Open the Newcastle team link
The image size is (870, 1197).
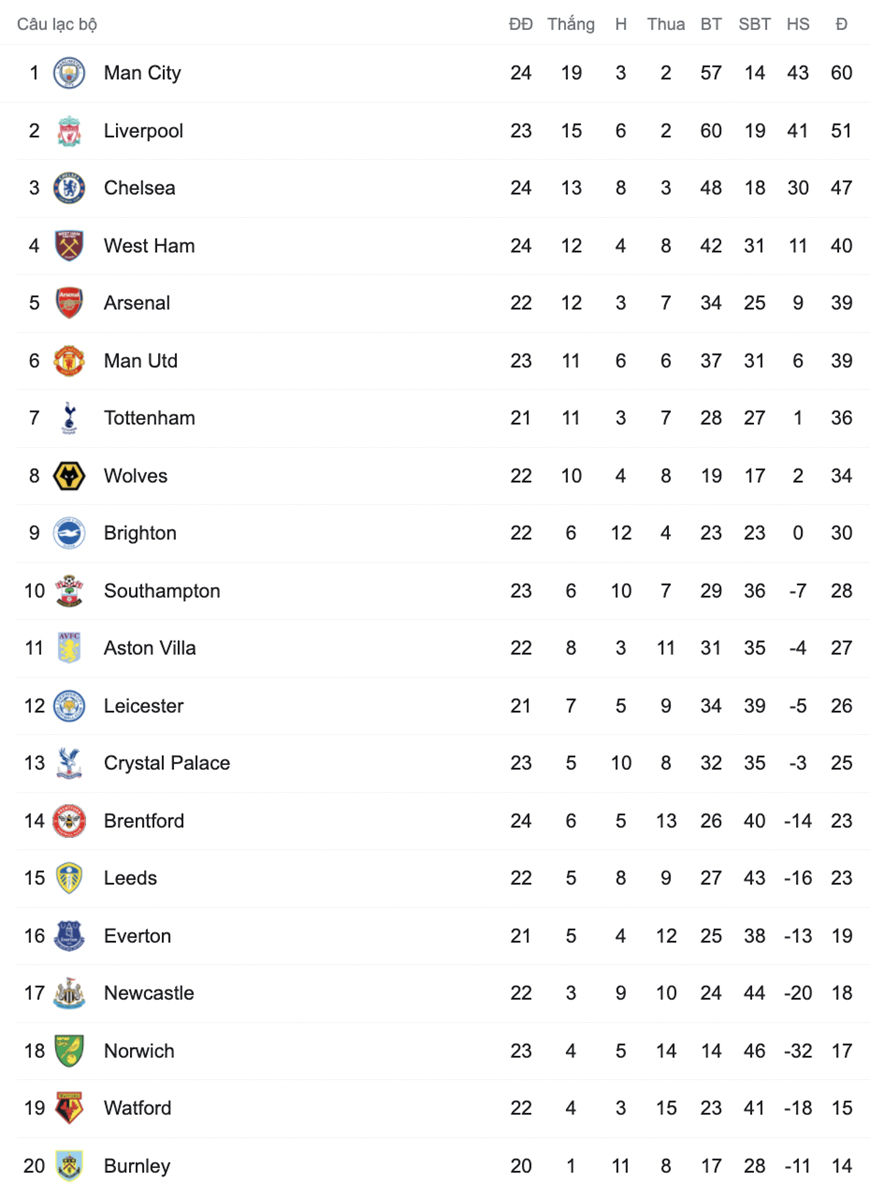point(149,992)
